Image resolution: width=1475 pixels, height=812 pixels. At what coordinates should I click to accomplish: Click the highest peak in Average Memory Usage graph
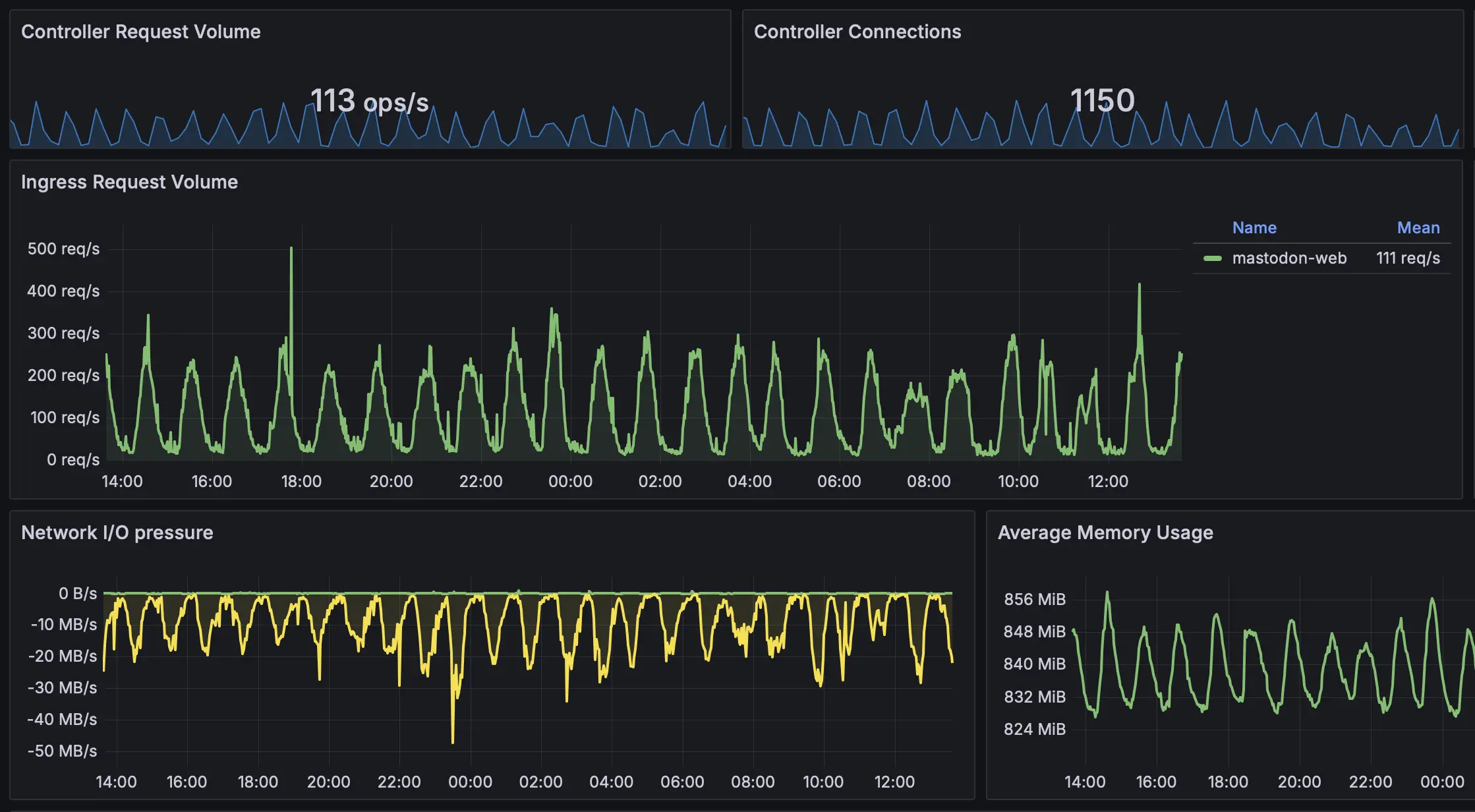[x=1107, y=593]
